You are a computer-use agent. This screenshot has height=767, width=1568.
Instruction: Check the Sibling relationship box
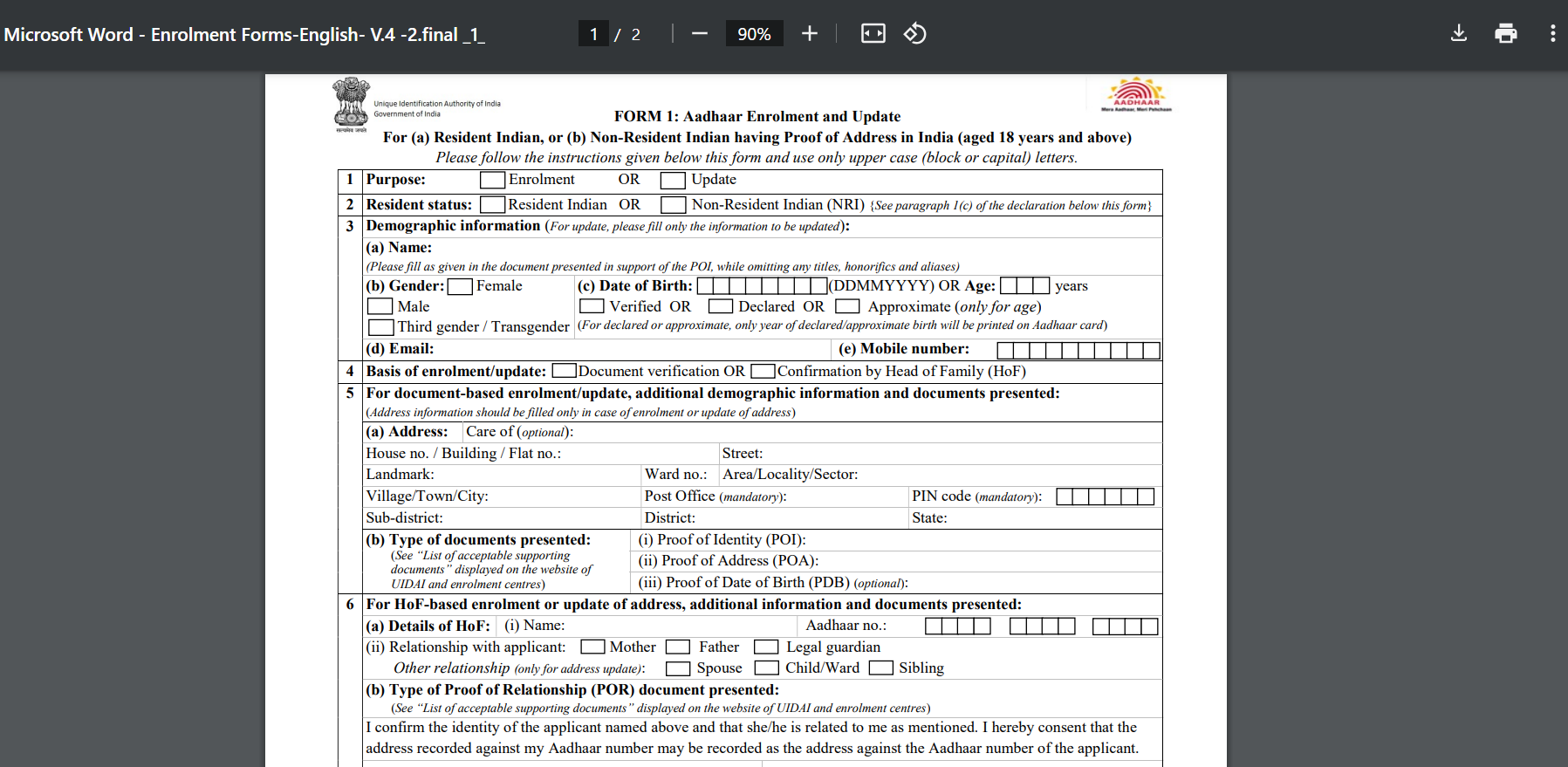pos(881,668)
